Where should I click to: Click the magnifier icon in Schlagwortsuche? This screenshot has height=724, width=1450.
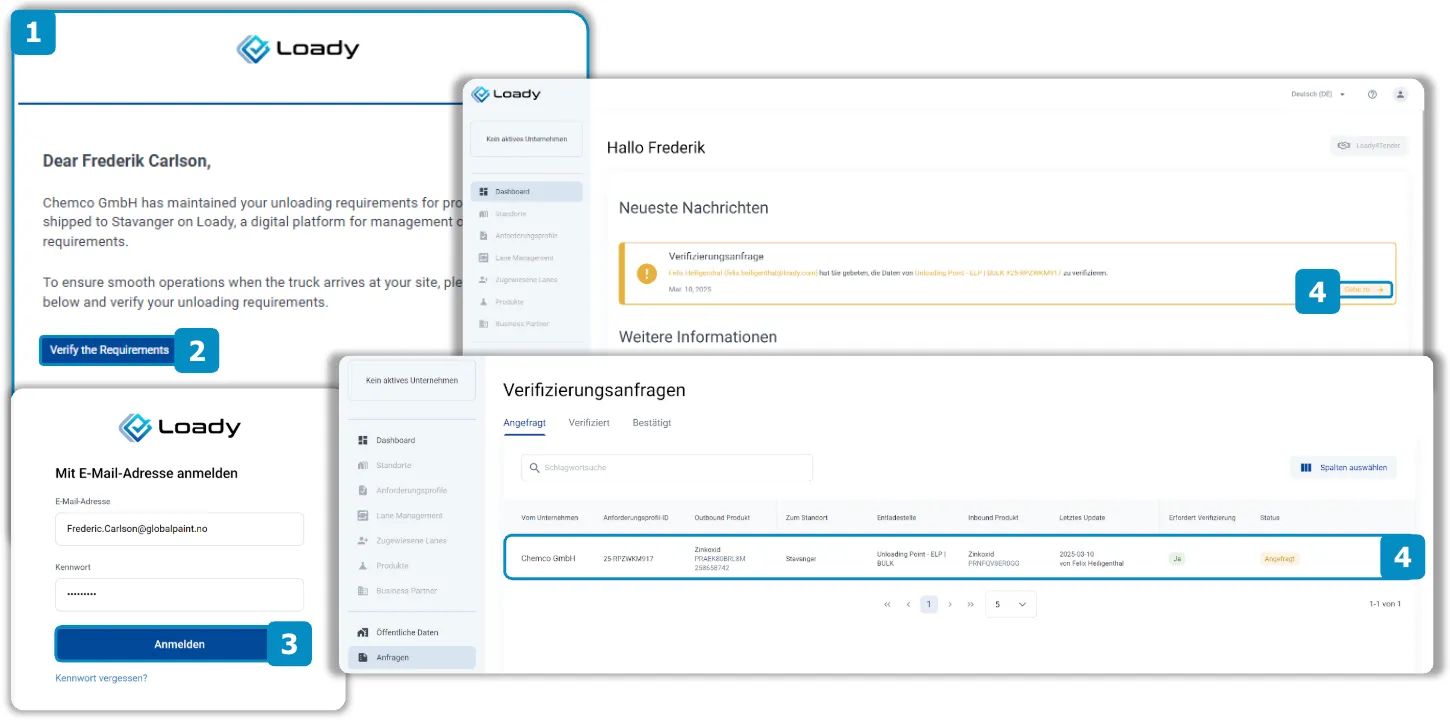click(535, 468)
